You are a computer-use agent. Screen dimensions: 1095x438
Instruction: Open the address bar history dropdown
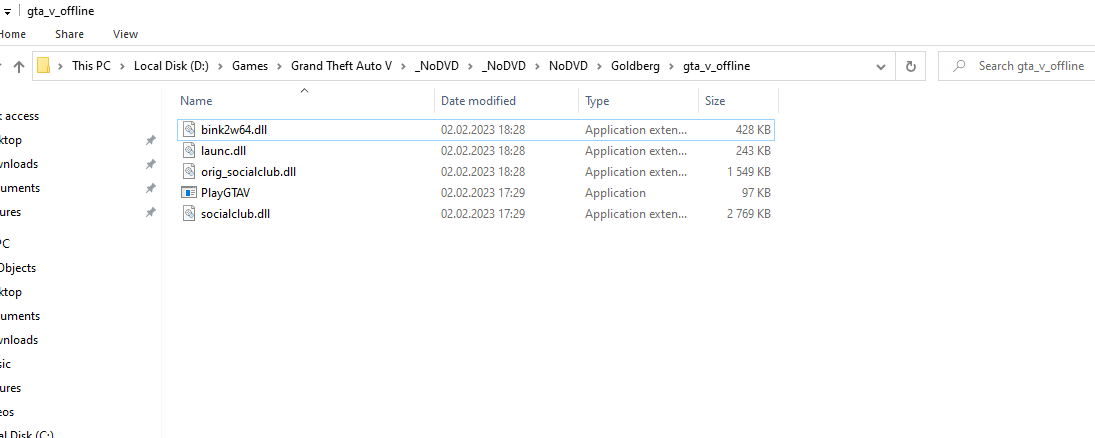[x=880, y=66]
